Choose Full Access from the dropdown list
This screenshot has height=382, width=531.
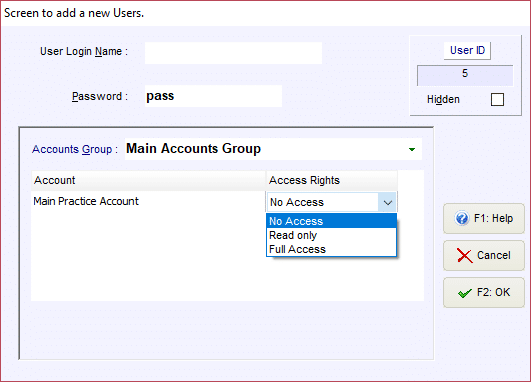coord(331,249)
